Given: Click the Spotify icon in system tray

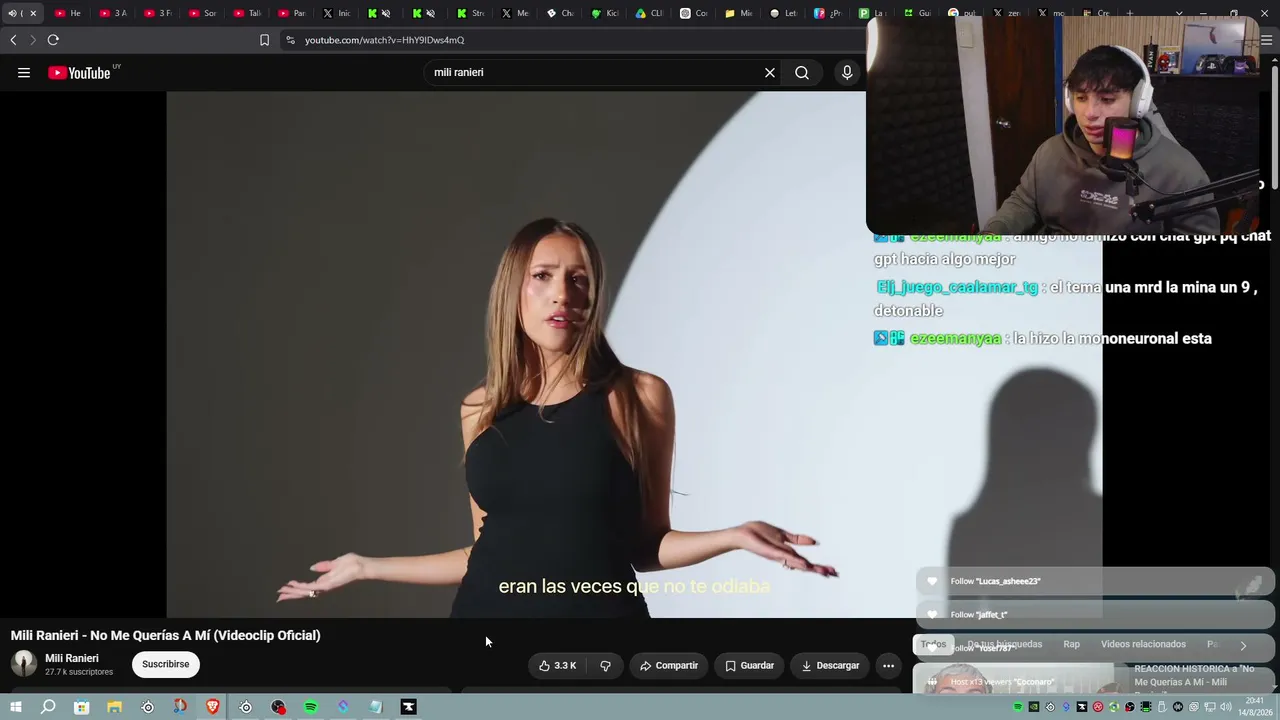Looking at the screenshot, I should point(1018,707).
